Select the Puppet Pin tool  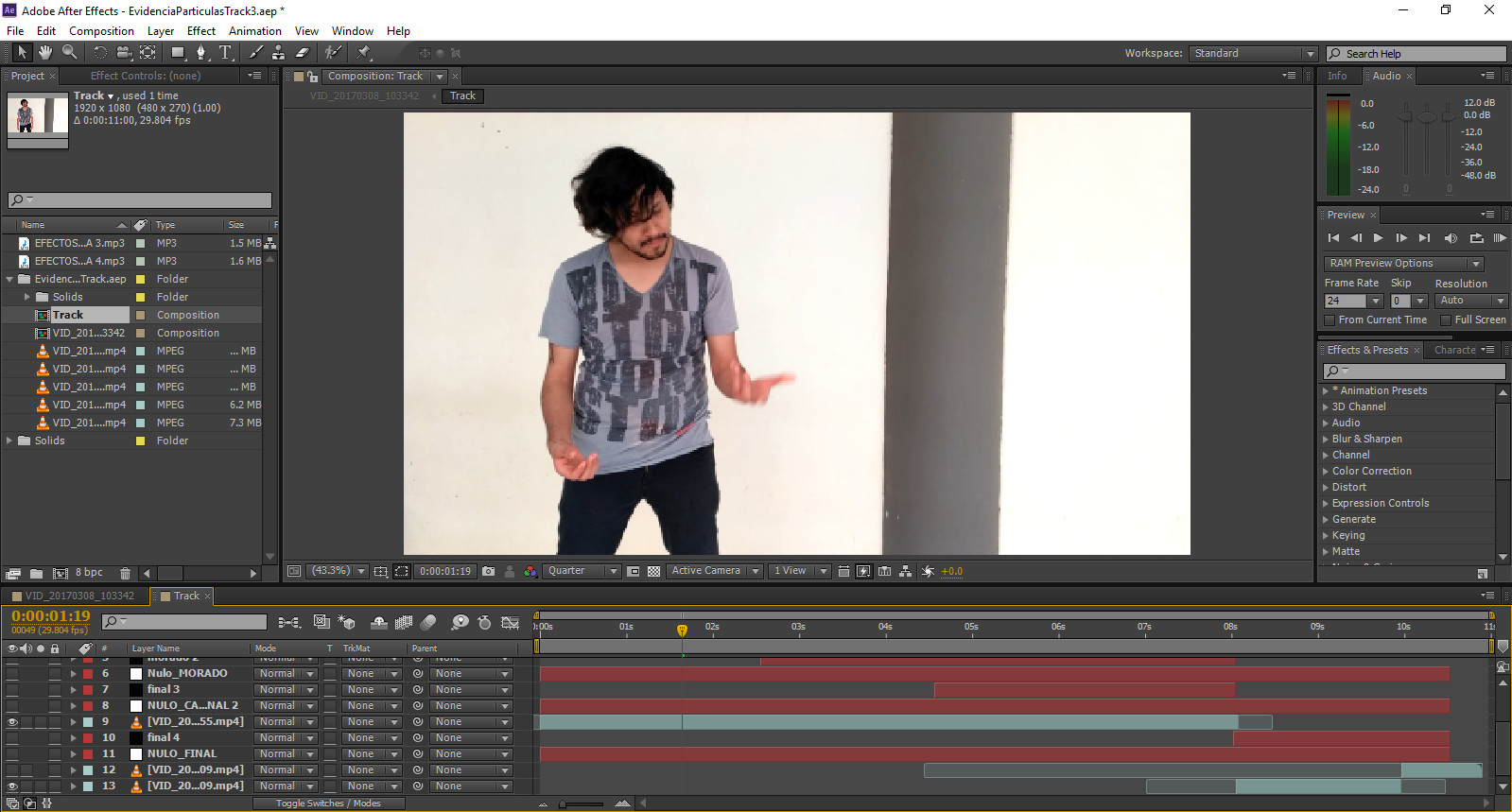364,53
